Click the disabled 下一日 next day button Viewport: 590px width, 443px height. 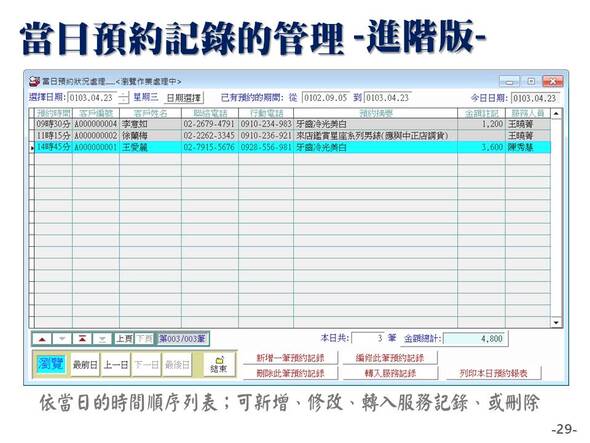click(146, 364)
